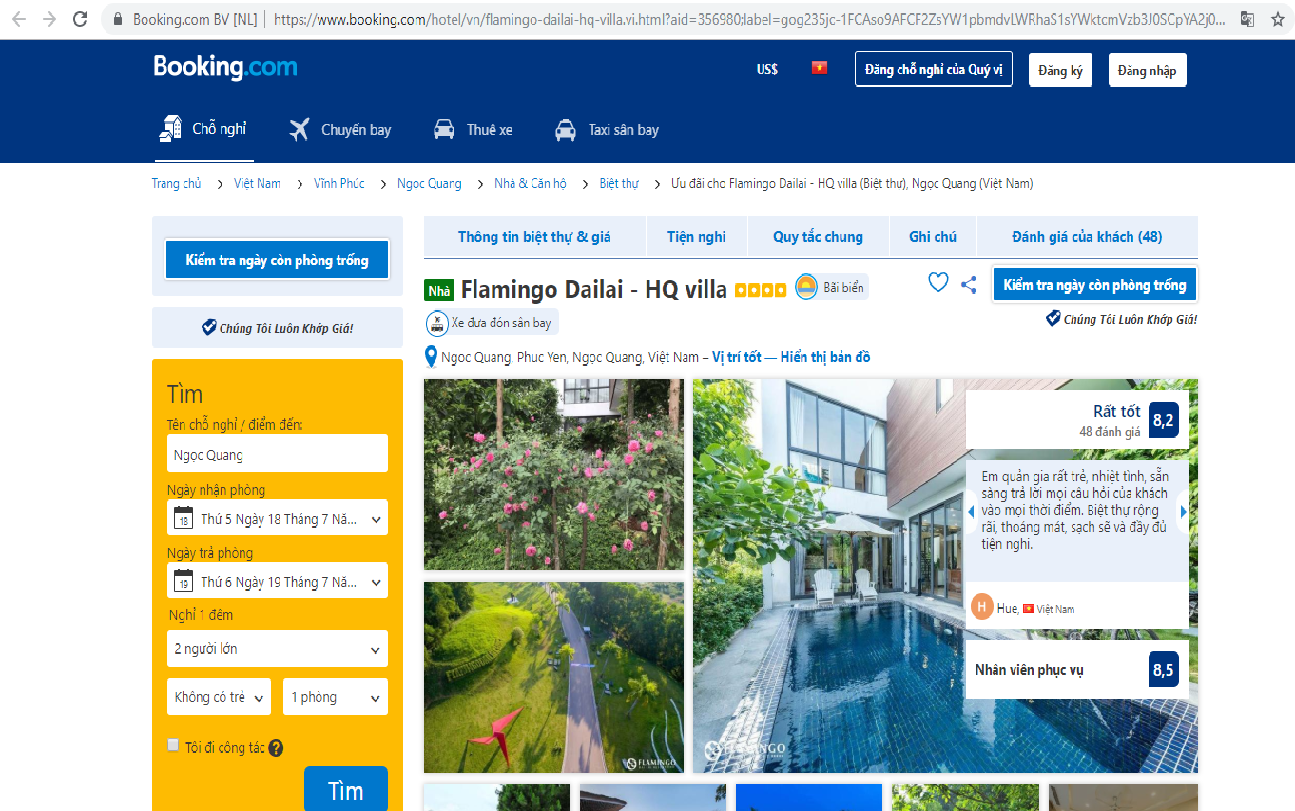This screenshot has width=1295, height=811.
Task: Click the check-out calendar icon
Action: (x=183, y=581)
